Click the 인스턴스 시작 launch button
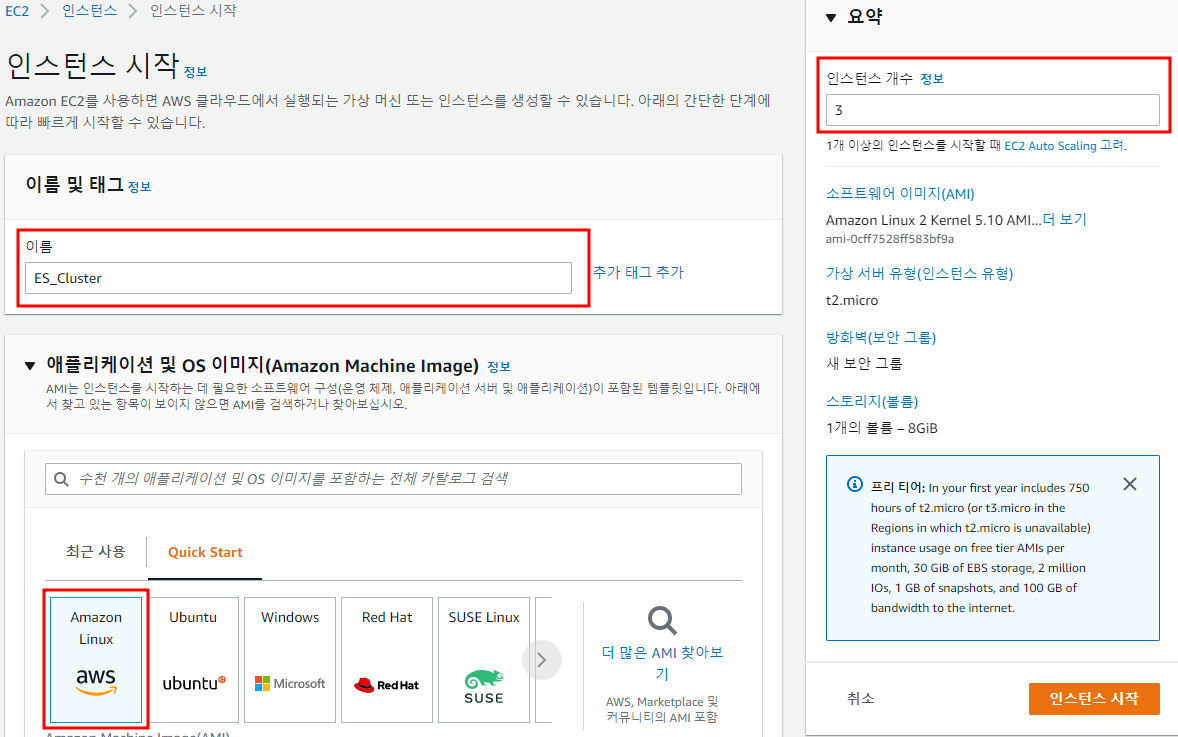 click(x=1094, y=699)
